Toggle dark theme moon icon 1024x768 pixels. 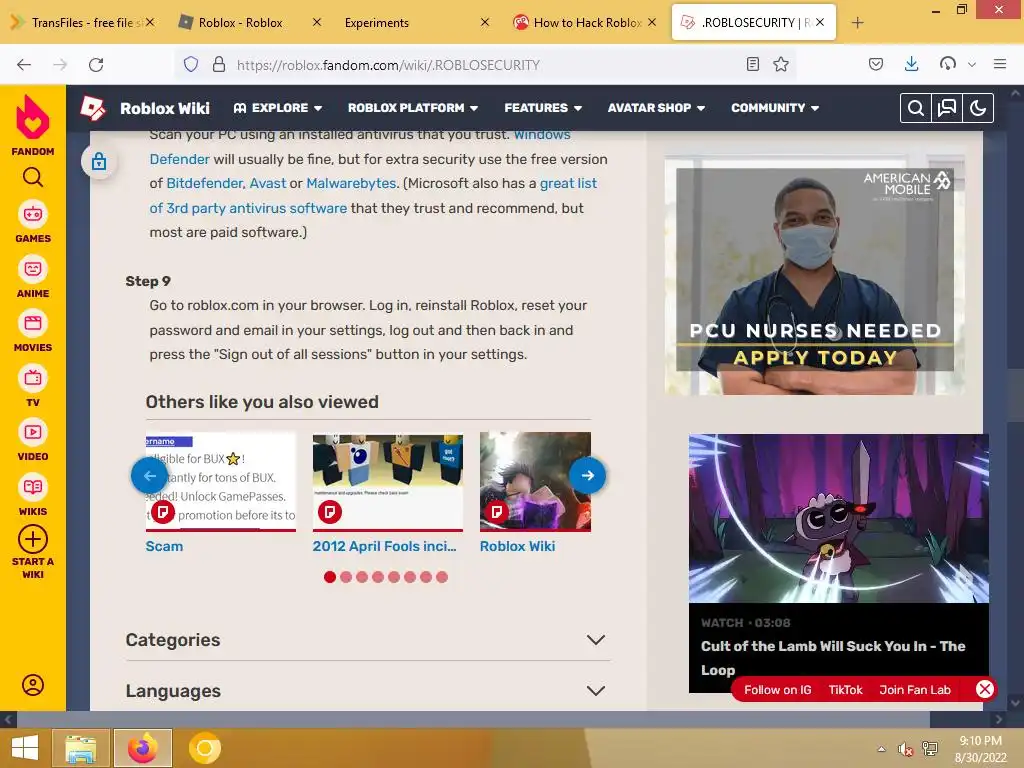(978, 108)
